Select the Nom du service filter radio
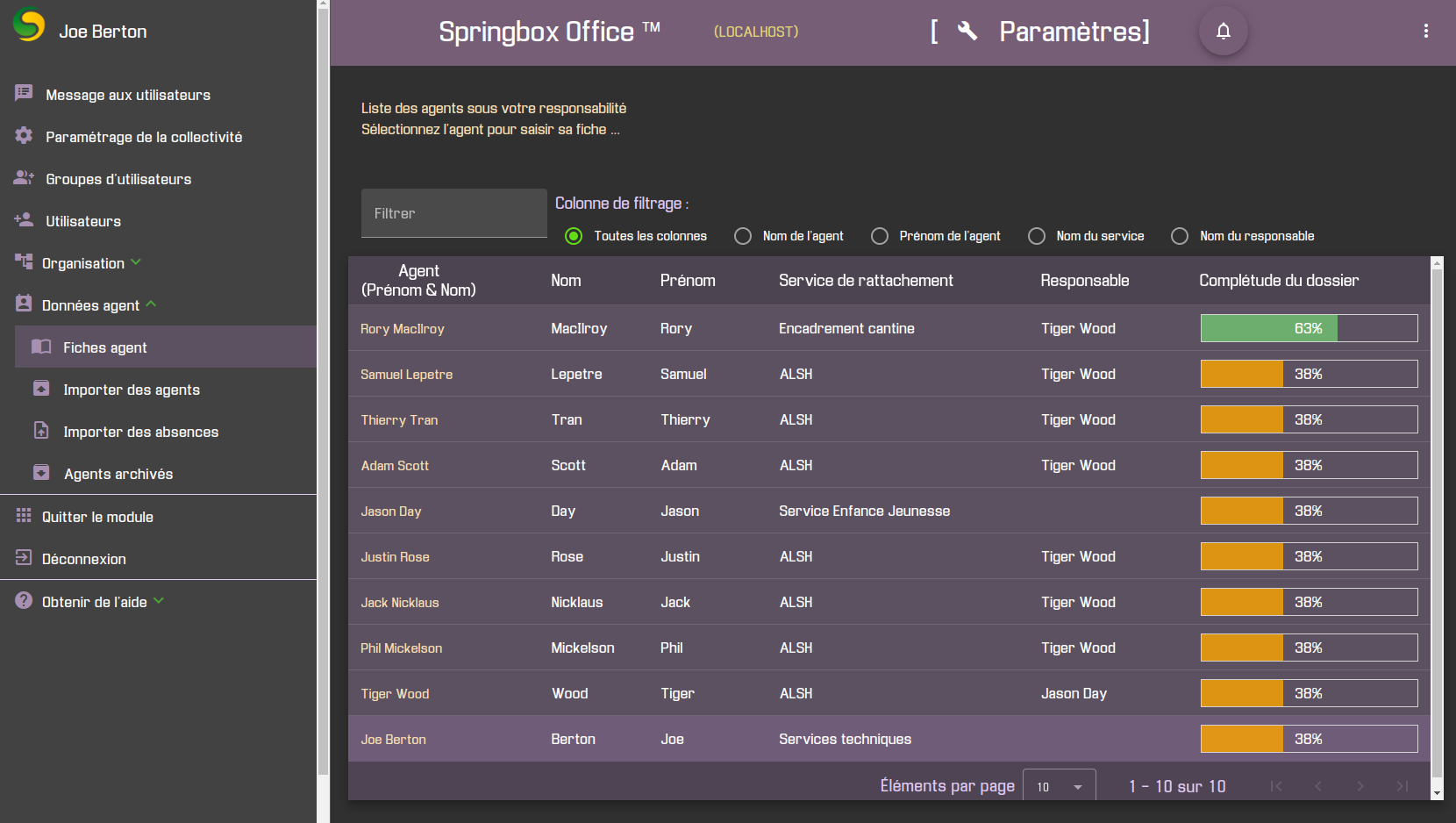This screenshot has width=1456, height=823. point(1037,236)
